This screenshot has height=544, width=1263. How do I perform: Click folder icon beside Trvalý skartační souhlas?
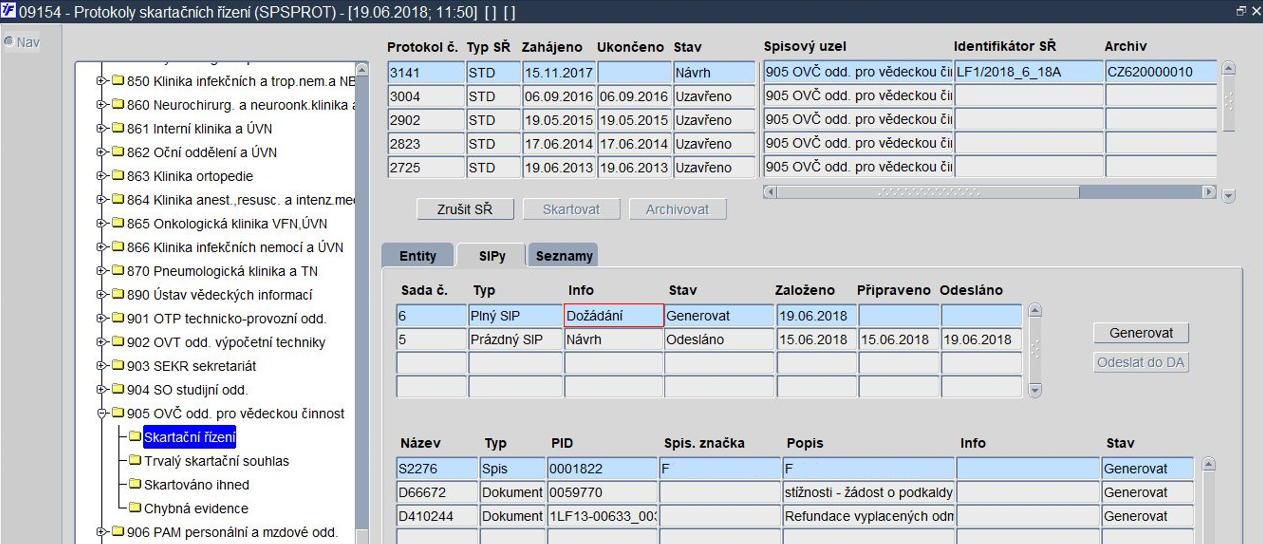(x=135, y=461)
